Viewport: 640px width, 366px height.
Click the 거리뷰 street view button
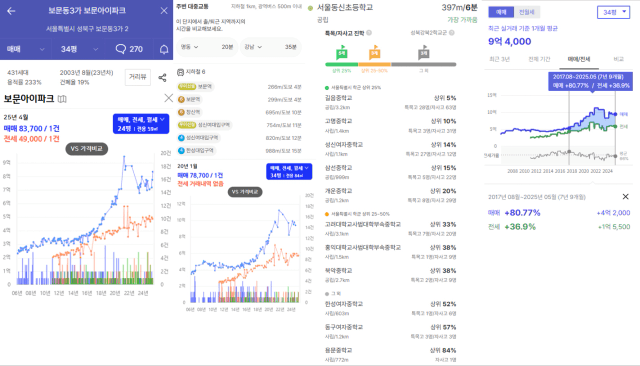[138, 77]
